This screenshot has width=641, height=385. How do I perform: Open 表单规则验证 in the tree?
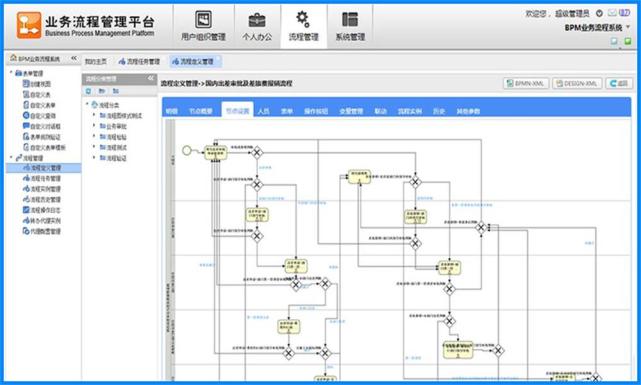tap(45, 137)
